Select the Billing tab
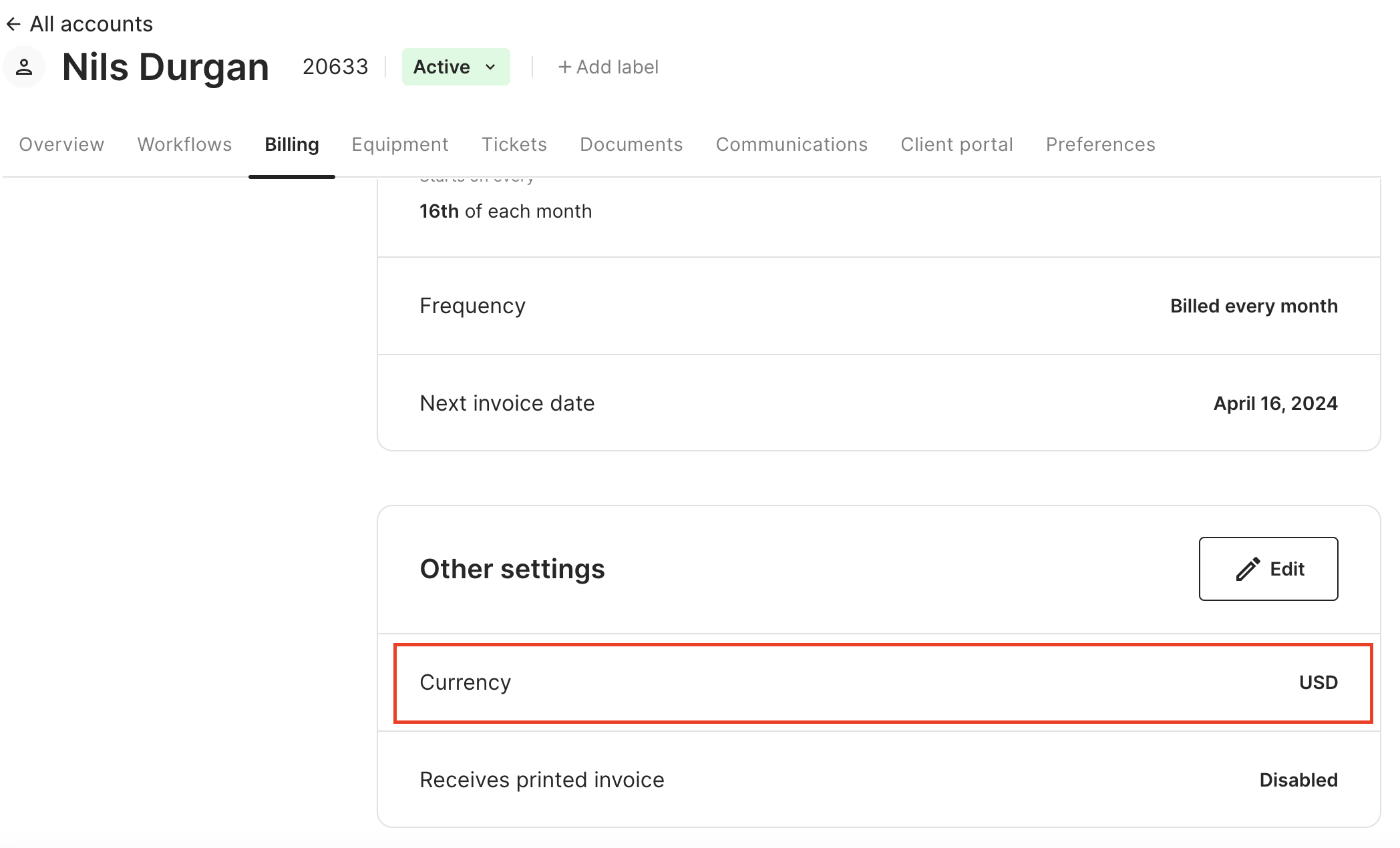The width and height of the screenshot is (1400, 848). pyautogui.click(x=292, y=144)
